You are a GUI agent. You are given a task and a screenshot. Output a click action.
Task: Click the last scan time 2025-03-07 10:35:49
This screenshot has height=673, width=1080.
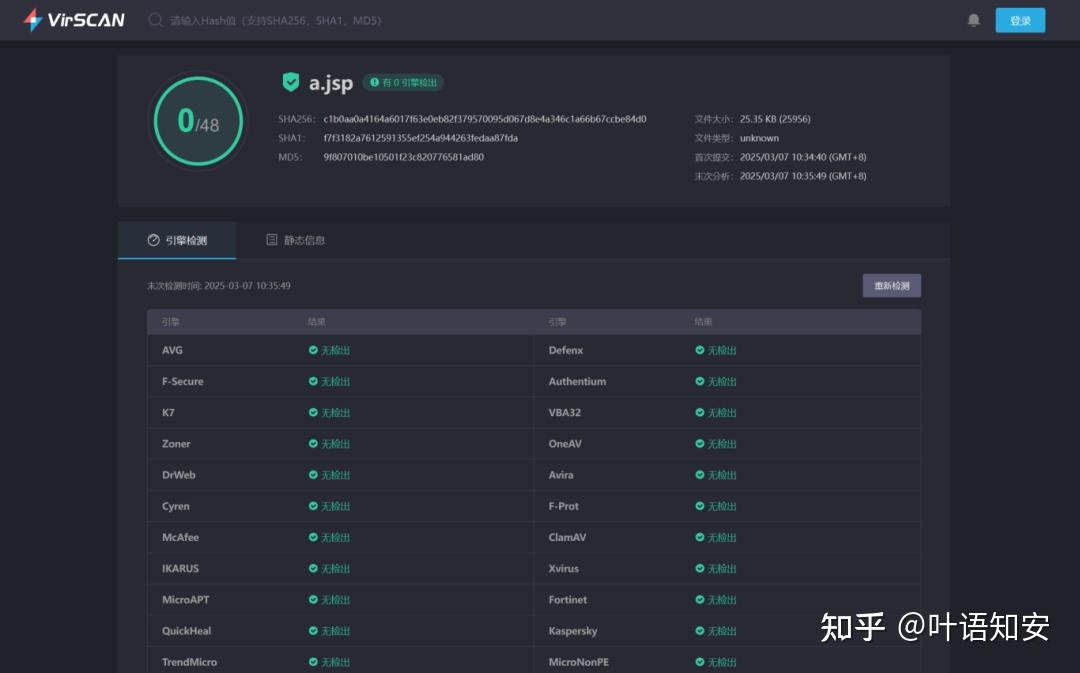(247, 286)
